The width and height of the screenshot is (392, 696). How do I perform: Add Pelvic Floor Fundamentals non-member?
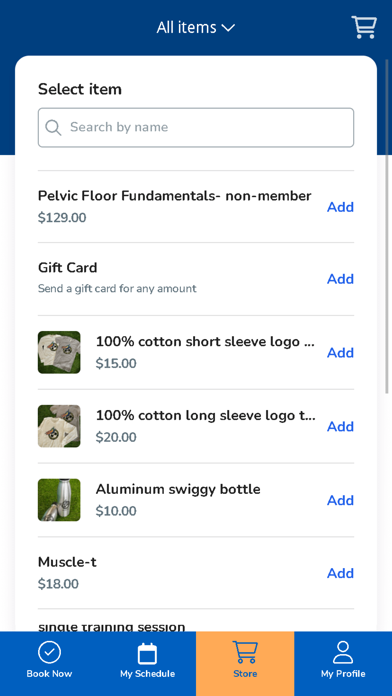click(341, 207)
